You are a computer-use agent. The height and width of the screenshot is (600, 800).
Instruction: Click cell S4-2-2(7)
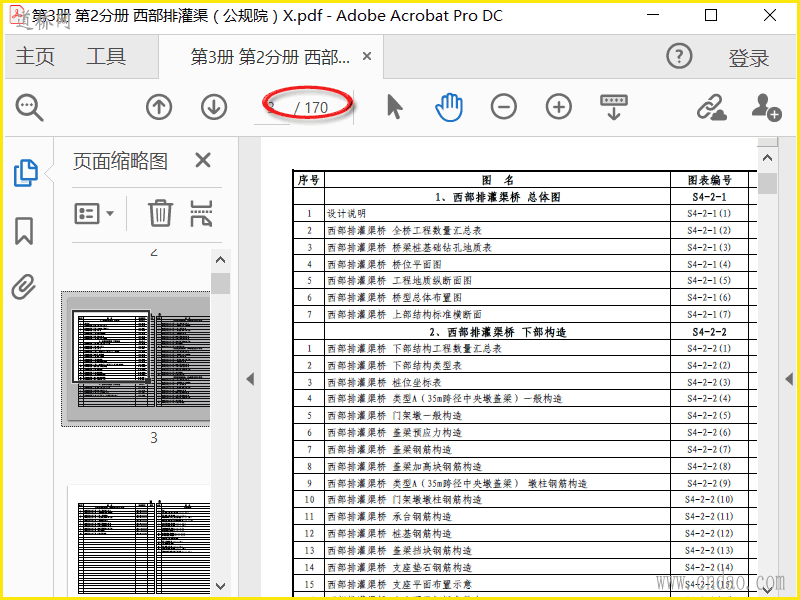point(709,449)
